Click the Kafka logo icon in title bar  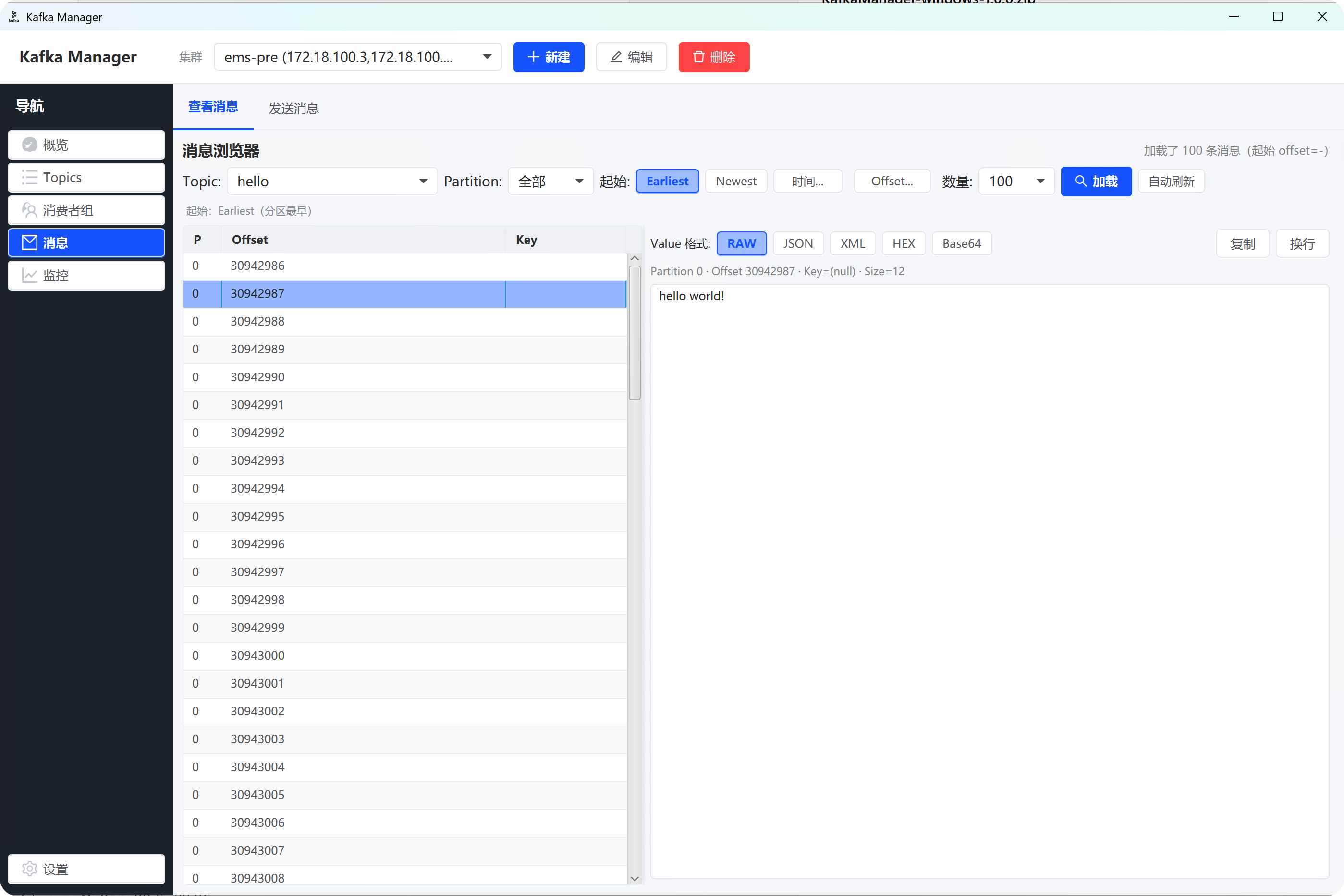pos(14,17)
